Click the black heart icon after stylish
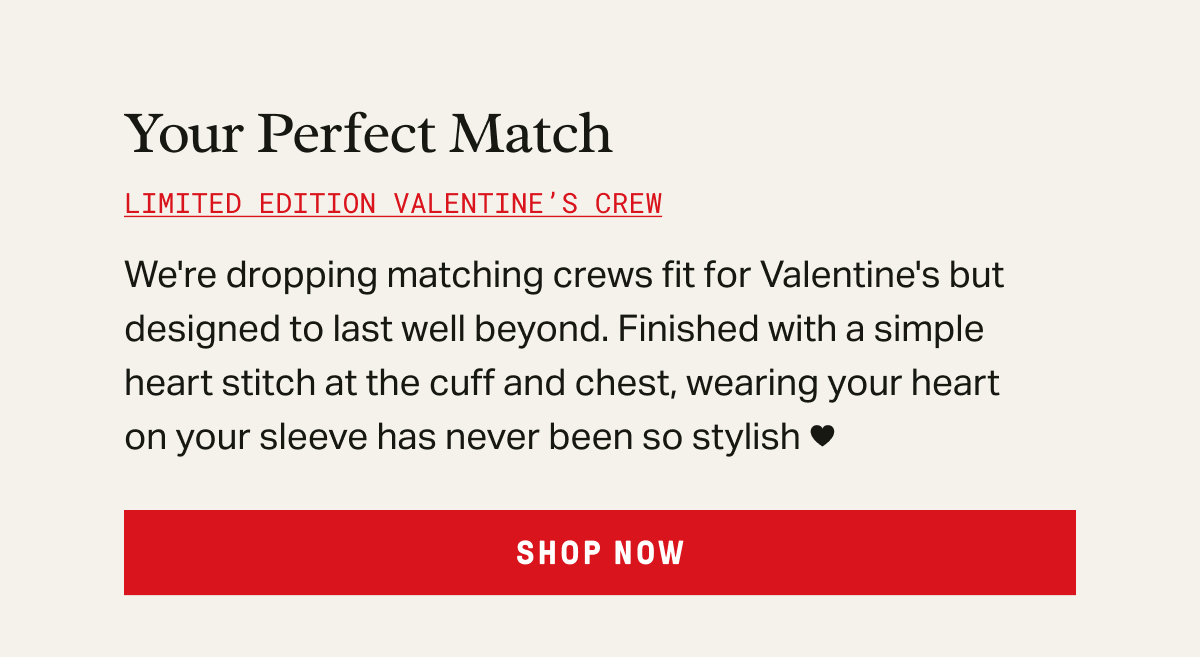 coord(822,436)
